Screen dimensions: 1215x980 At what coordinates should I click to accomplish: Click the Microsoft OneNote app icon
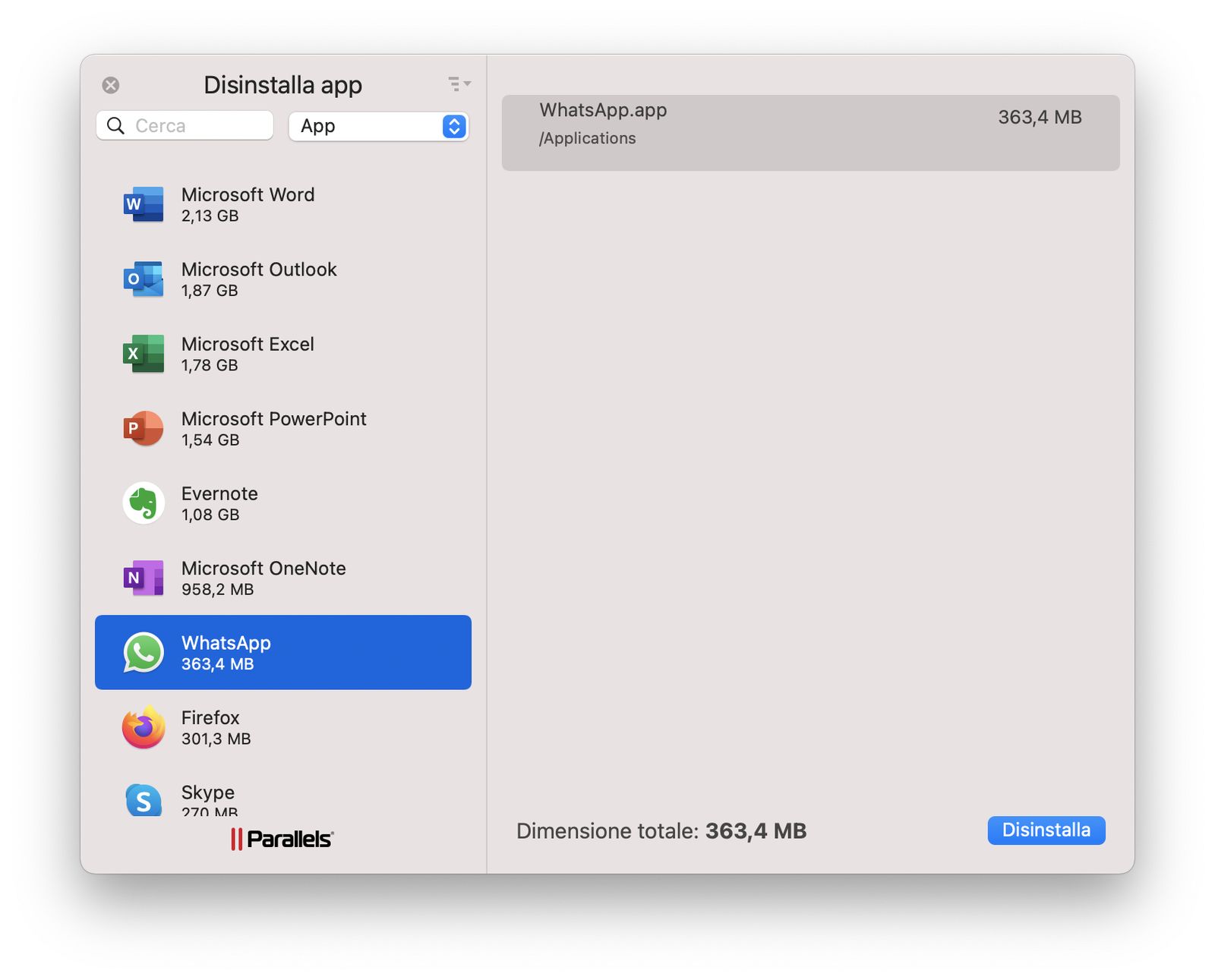tap(144, 578)
